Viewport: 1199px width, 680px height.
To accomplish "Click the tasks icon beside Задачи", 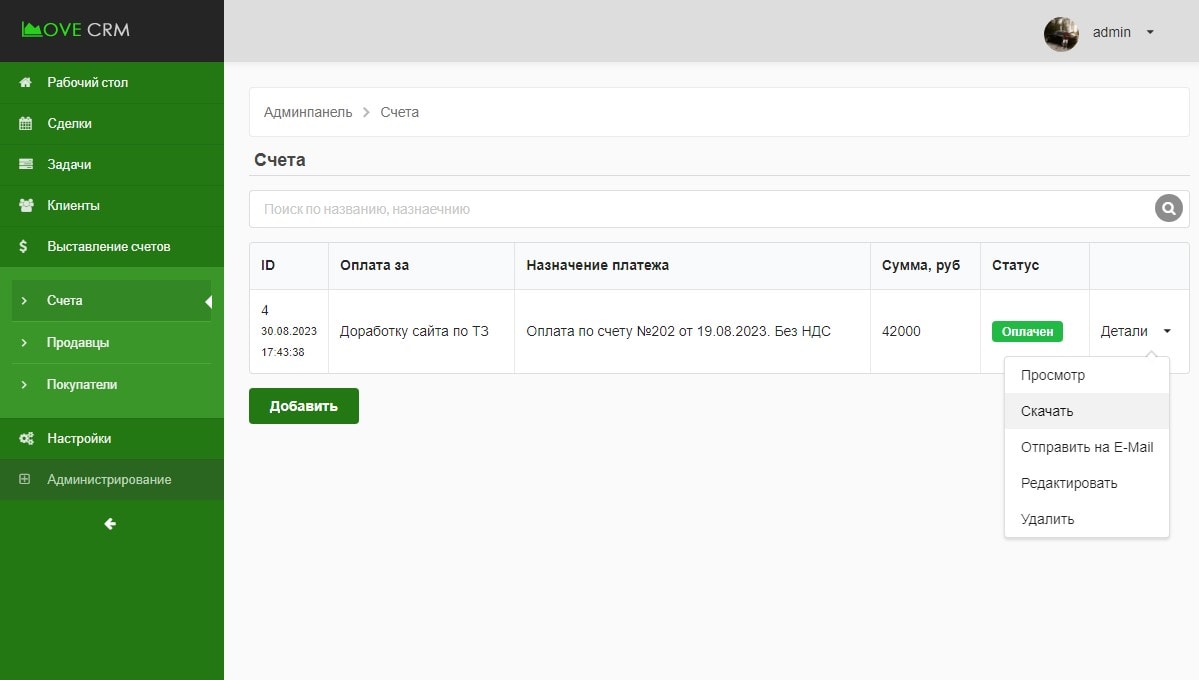I will [26, 164].
